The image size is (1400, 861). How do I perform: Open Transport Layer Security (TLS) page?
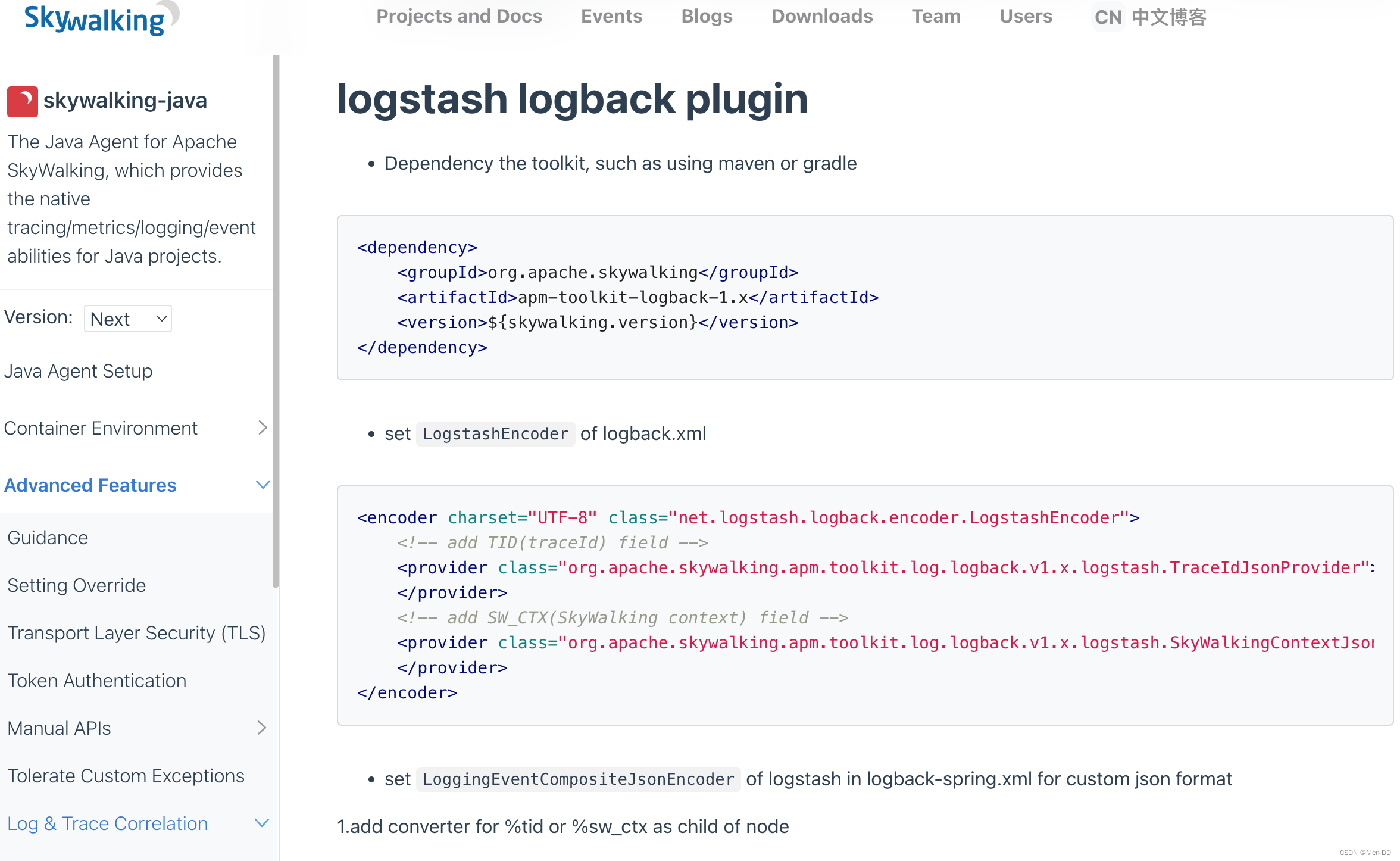point(136,633)
